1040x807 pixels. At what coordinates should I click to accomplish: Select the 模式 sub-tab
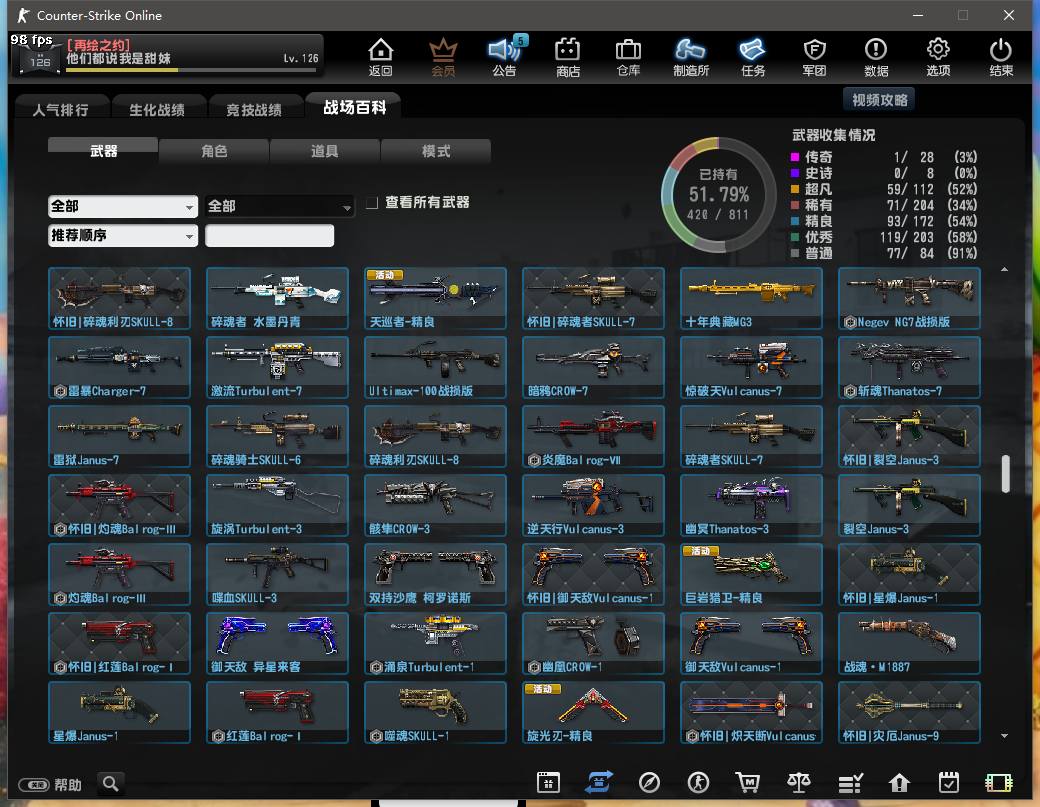point(436,151)
